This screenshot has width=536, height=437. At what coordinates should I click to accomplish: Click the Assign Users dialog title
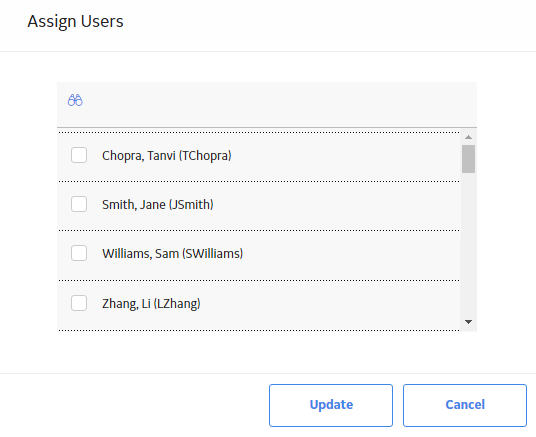point(75,21)
